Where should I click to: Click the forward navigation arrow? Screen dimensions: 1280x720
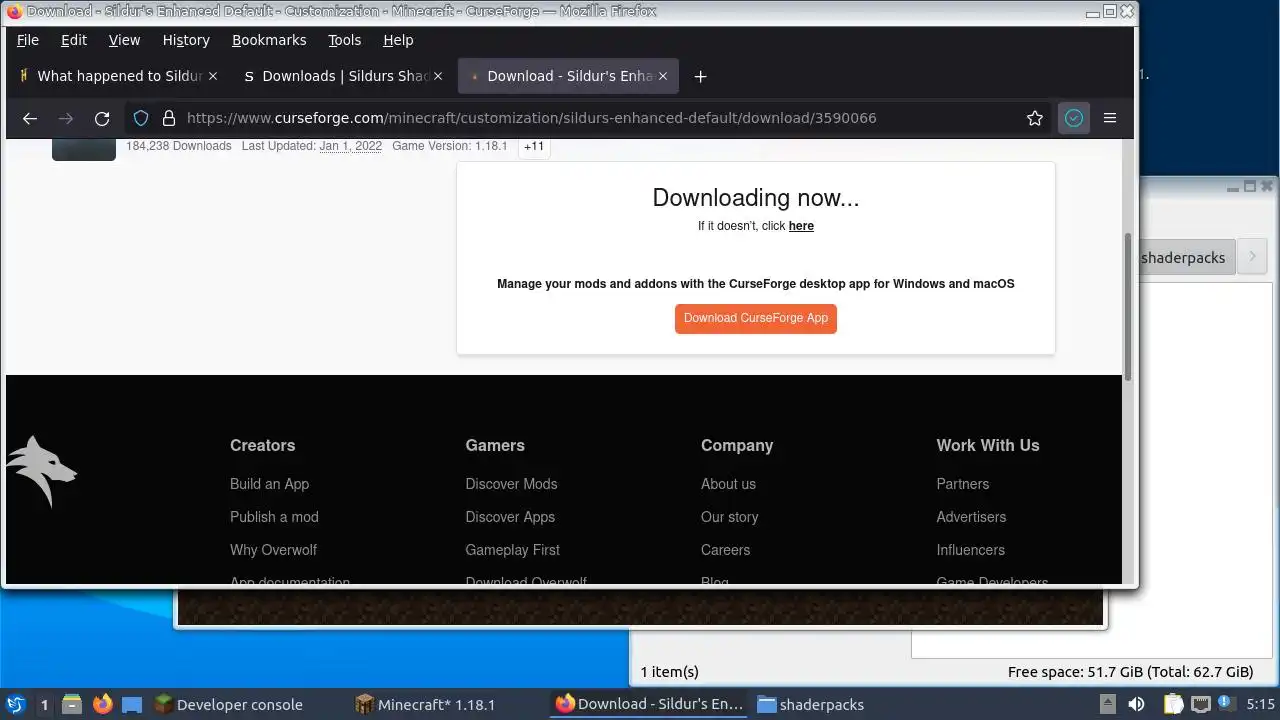66,118
